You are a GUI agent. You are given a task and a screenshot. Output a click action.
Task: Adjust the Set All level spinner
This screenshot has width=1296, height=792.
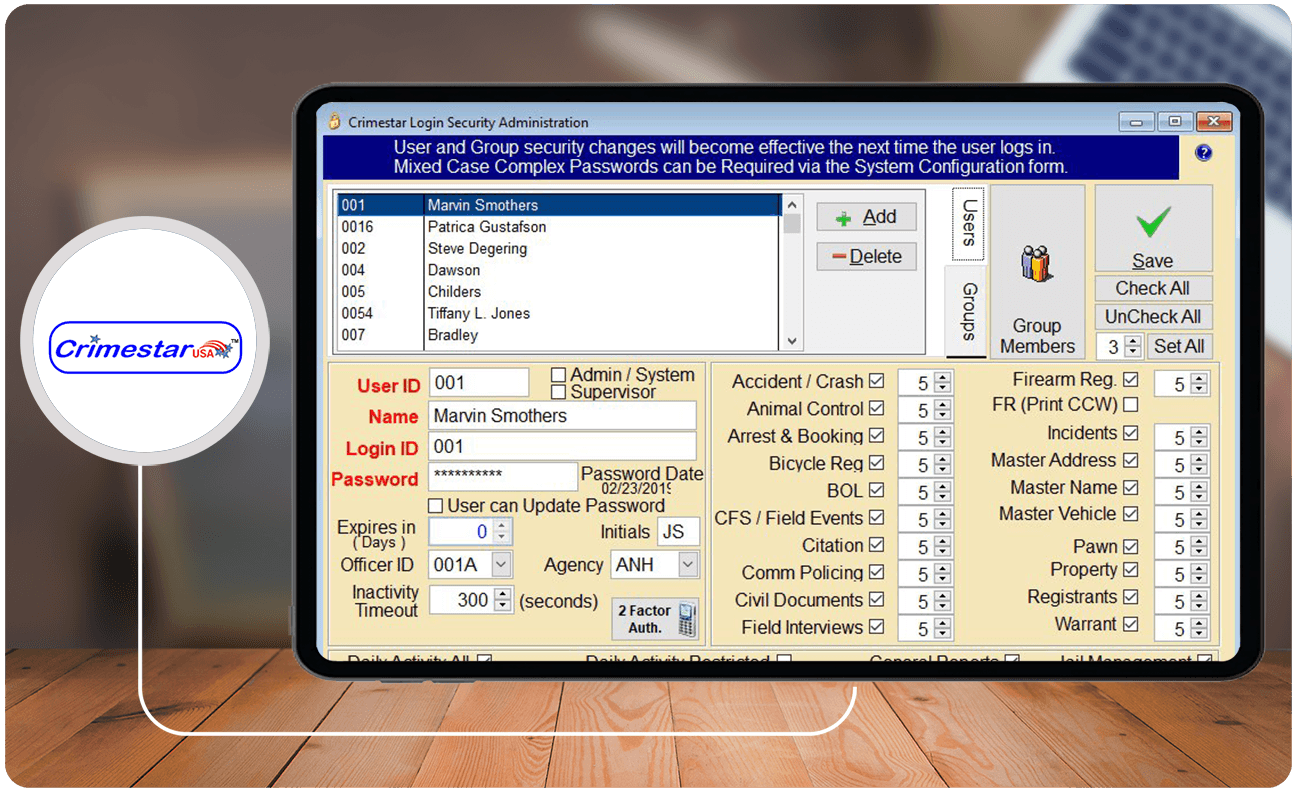[x=1132, y=347]
